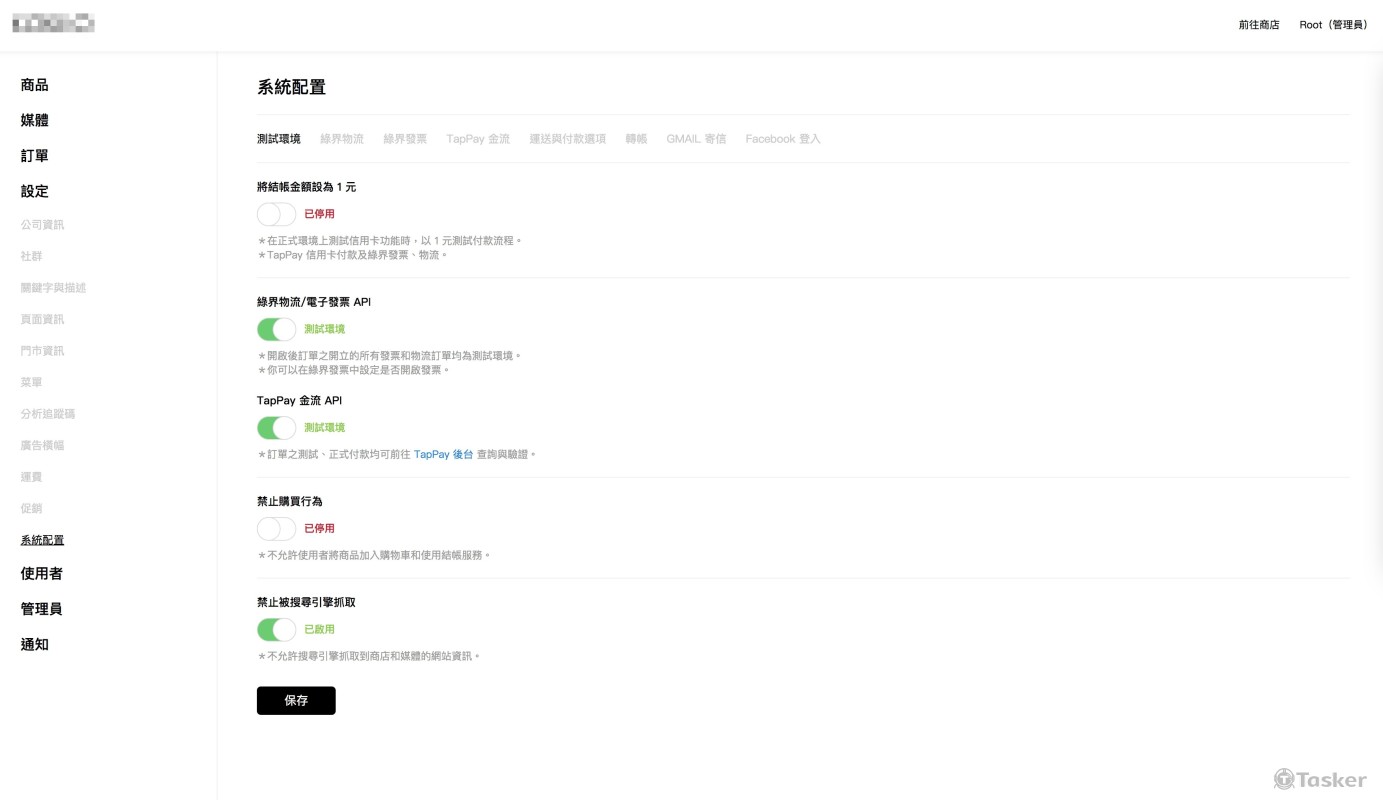Disable the 禁止被搜尋引擎抓取 toggle
The width and height of the screenshot is (1383, 800).
point(276,630)
